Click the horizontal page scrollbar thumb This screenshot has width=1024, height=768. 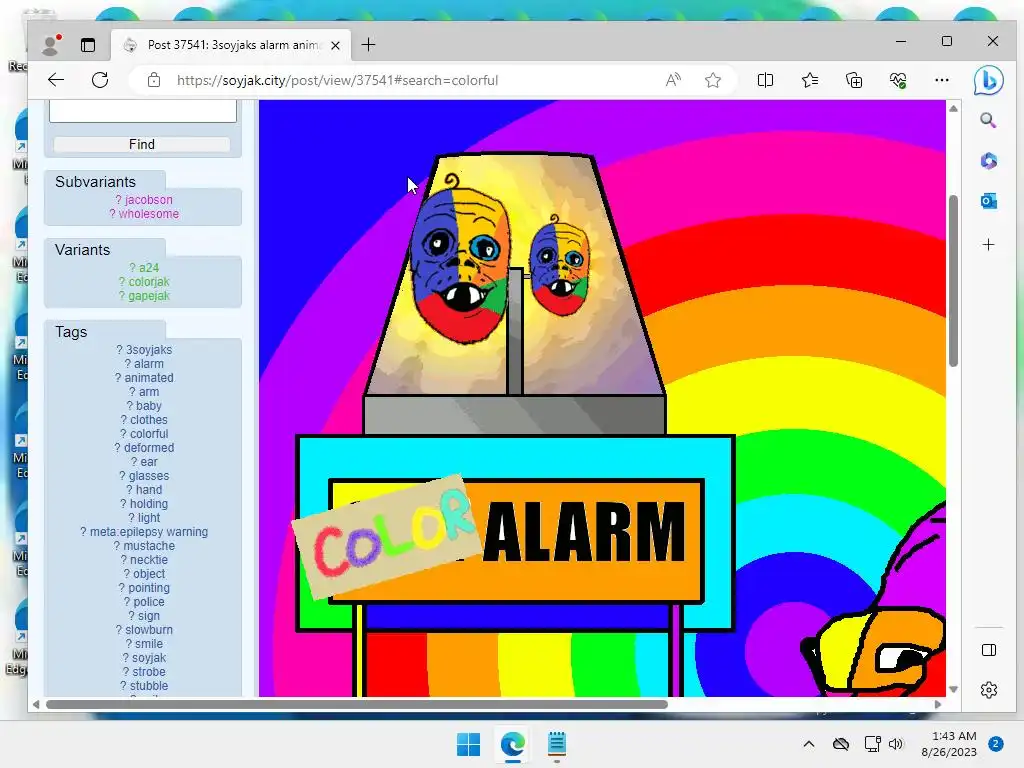(x=357, y=704)
